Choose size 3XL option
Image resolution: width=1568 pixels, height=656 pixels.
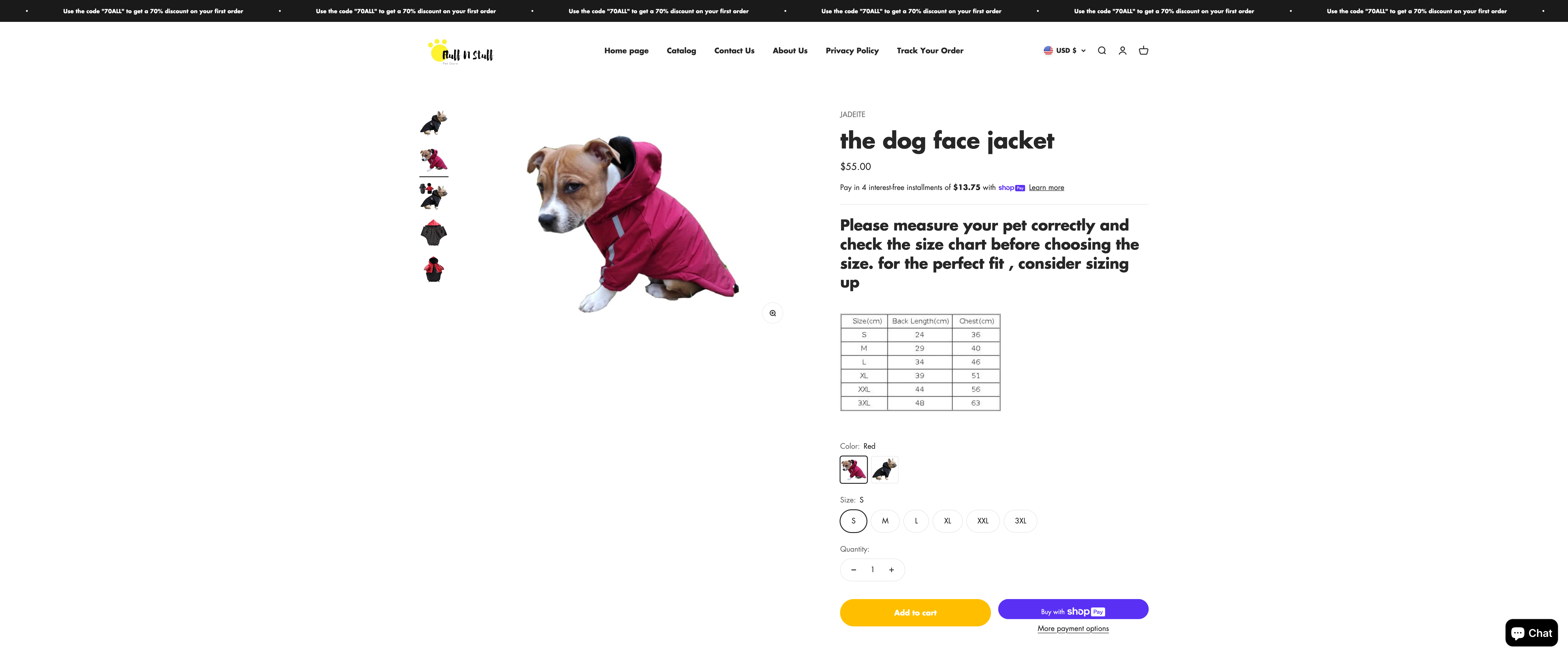click(x=1020, y=521)
